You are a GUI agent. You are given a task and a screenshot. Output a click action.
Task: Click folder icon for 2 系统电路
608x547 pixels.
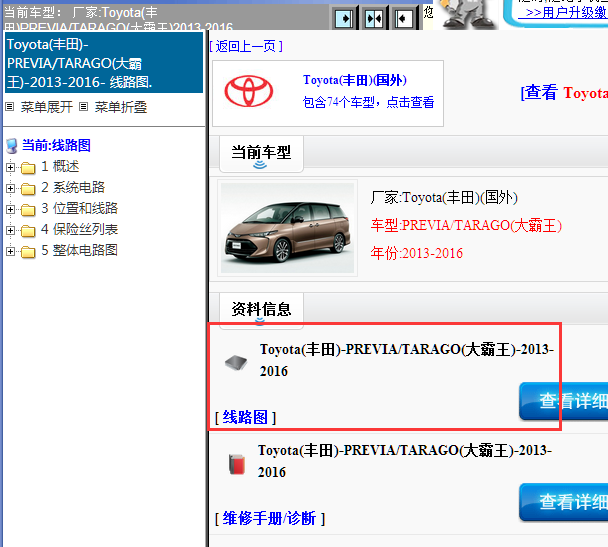[28, 188]
